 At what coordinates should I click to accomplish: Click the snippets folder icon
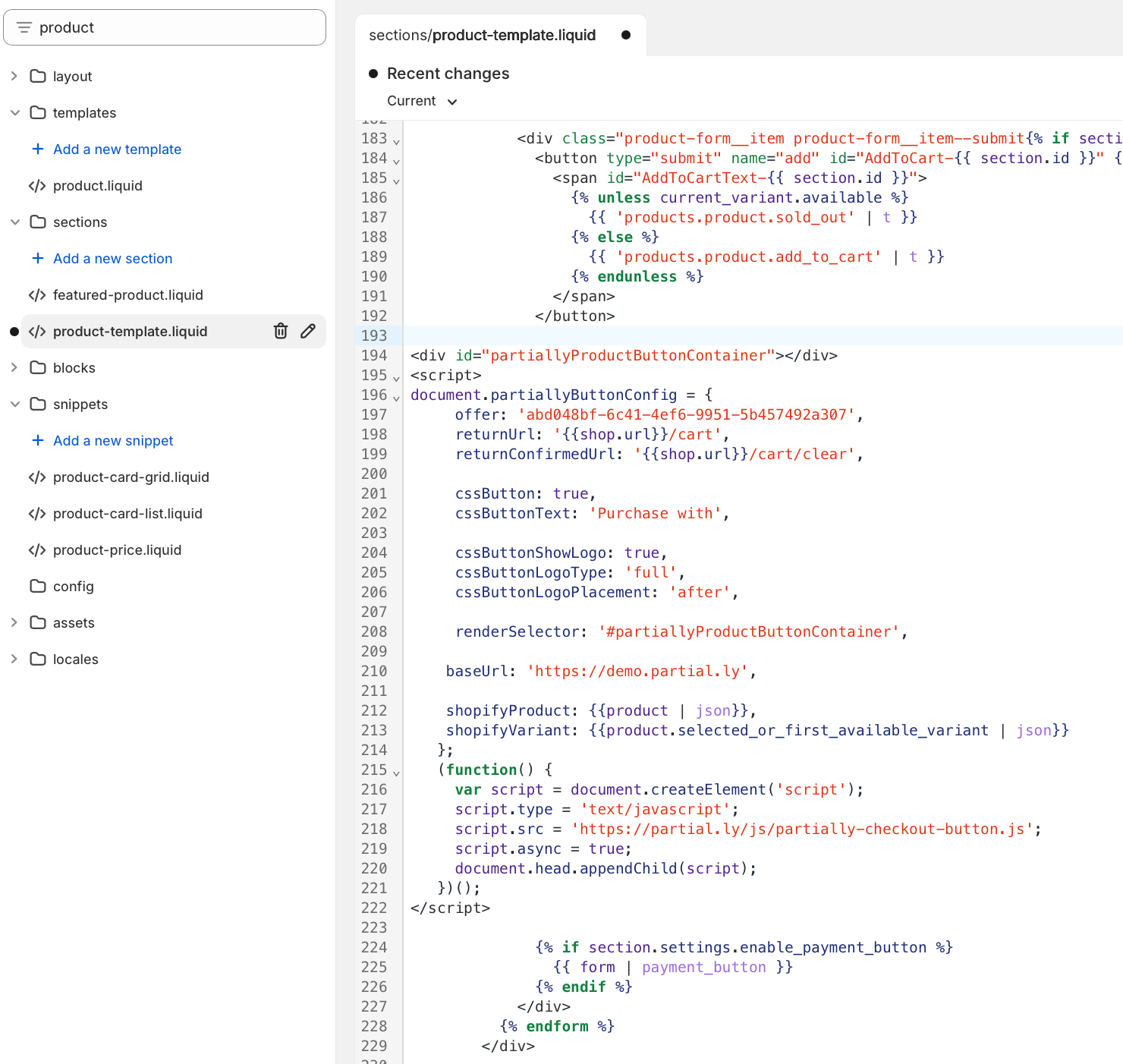point(39,404)
